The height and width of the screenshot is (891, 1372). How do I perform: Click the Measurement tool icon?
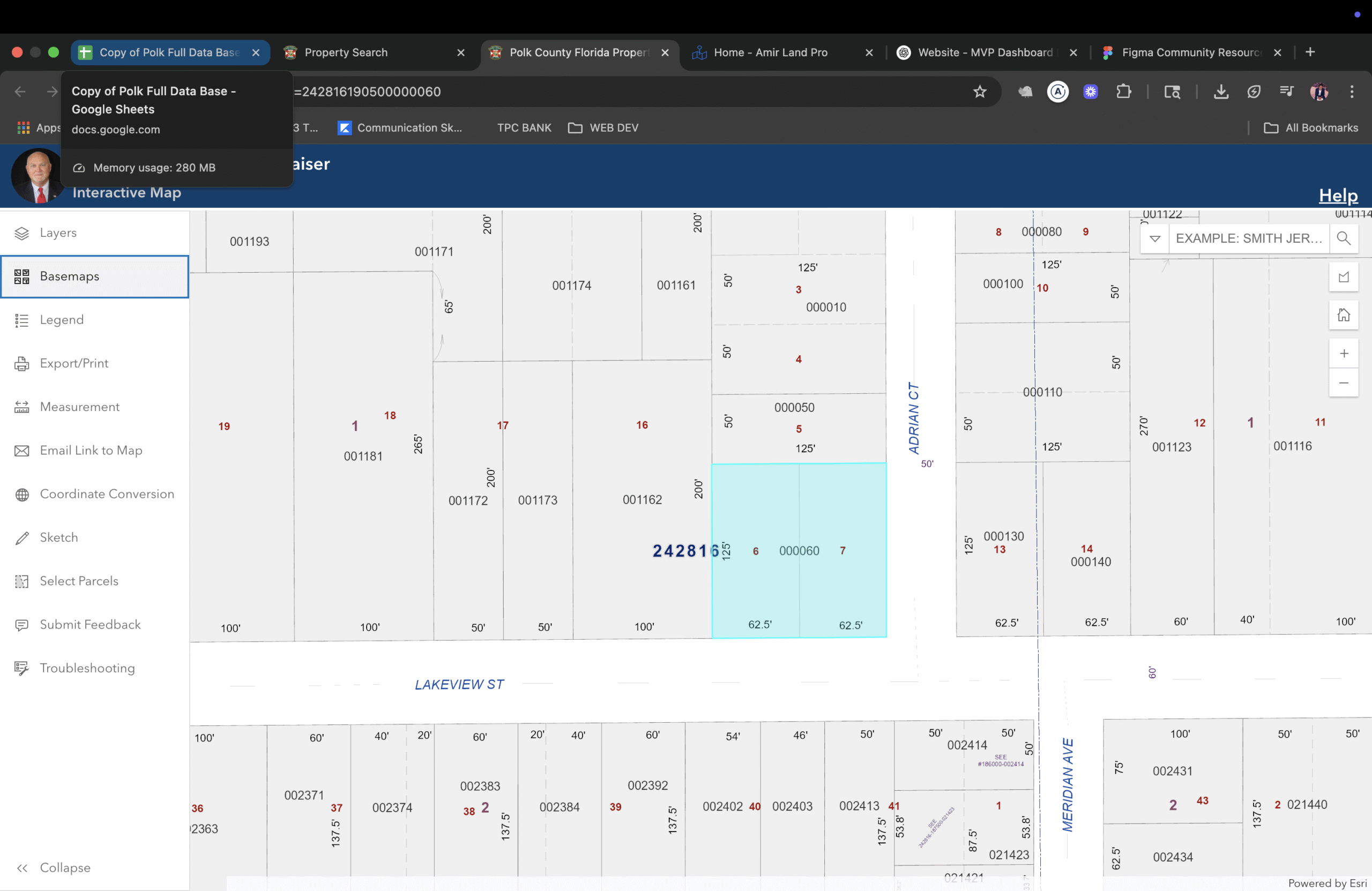click(22, 407)
